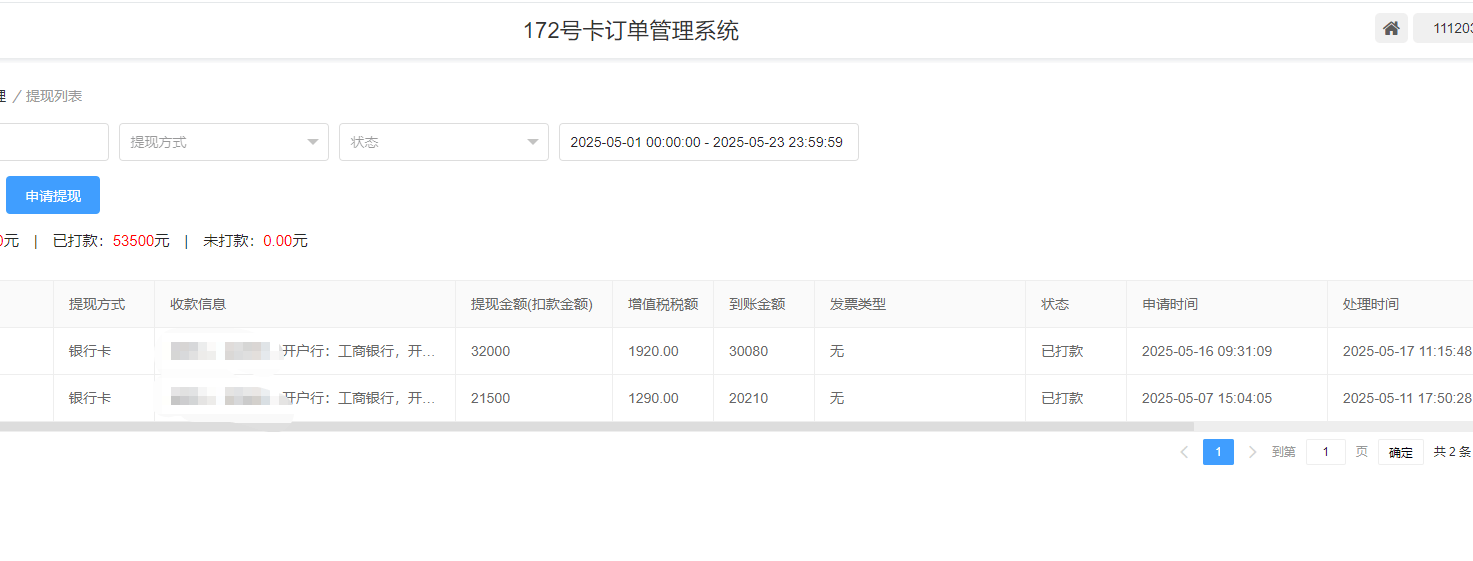Select the 32000 withdrawal amount cell
This screenshot has height=561, width=1473.
(490, 351)
